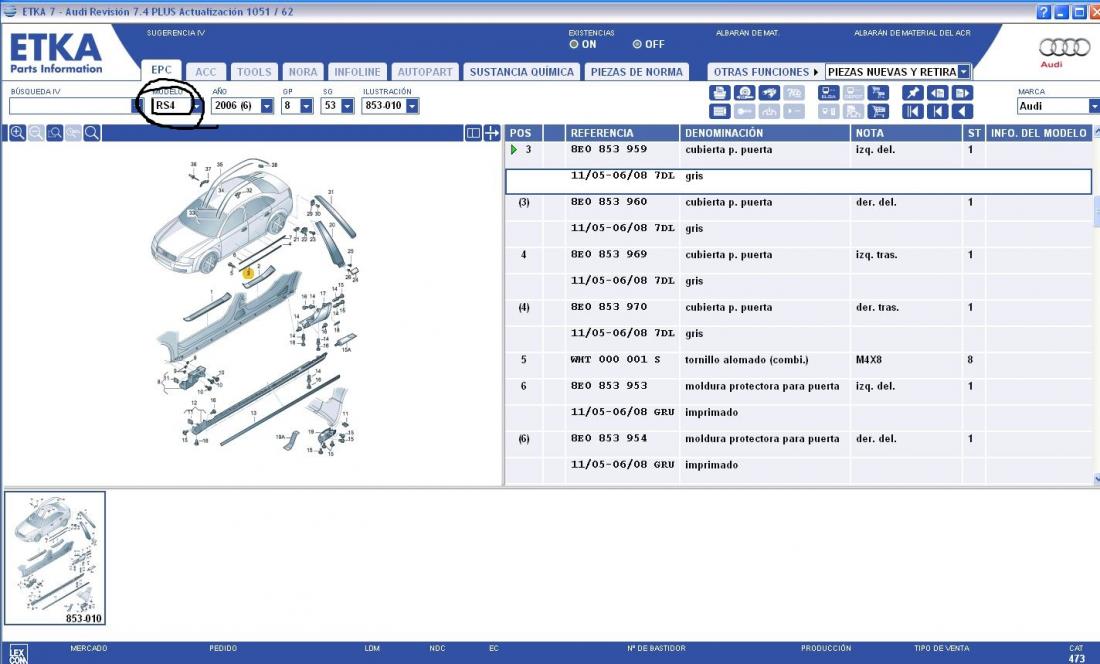Open the Sustancia Química tab
Viewport: 1100px width, 664px height.
(x=521, y=72)
